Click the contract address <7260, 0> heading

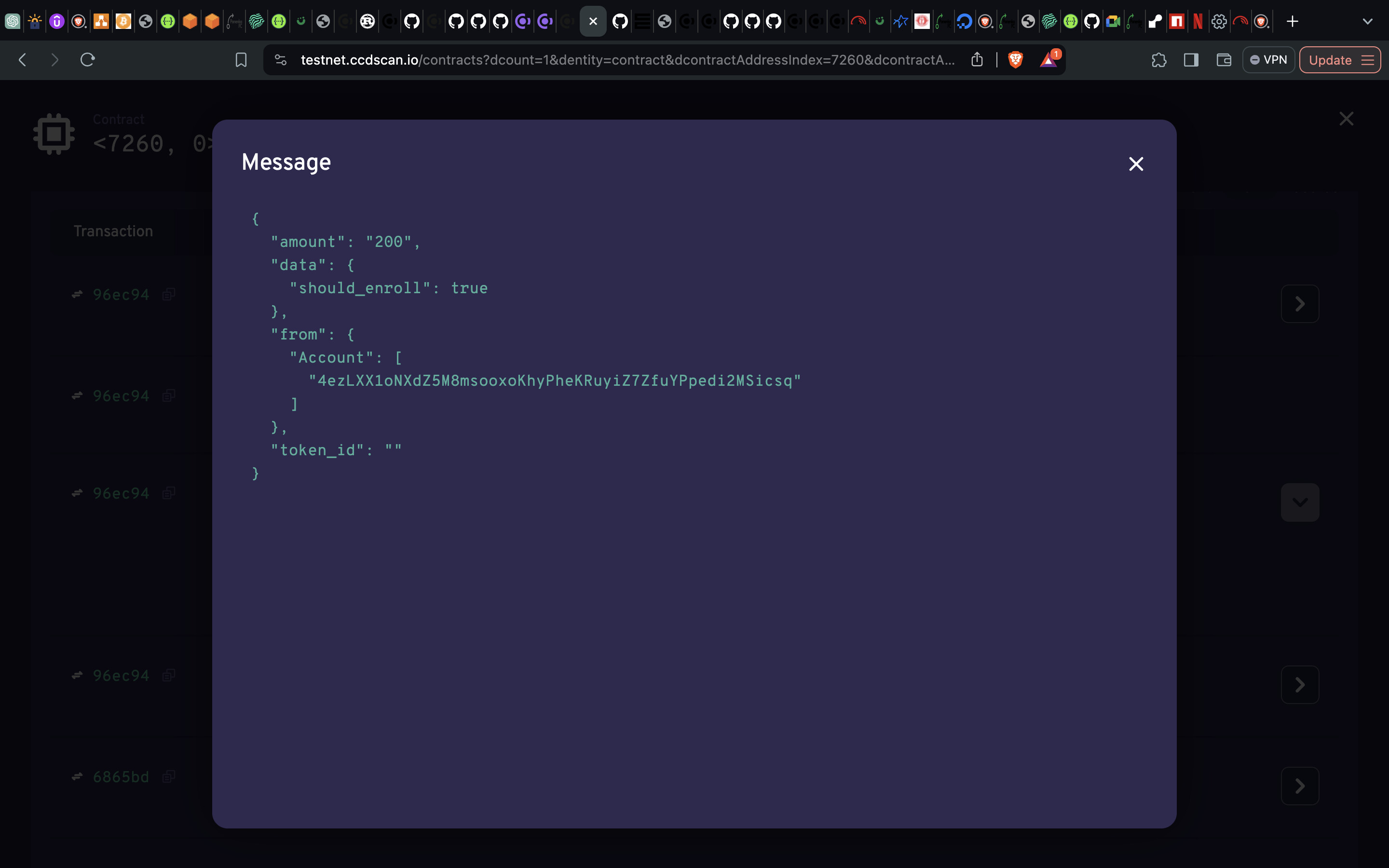(152, 144)
